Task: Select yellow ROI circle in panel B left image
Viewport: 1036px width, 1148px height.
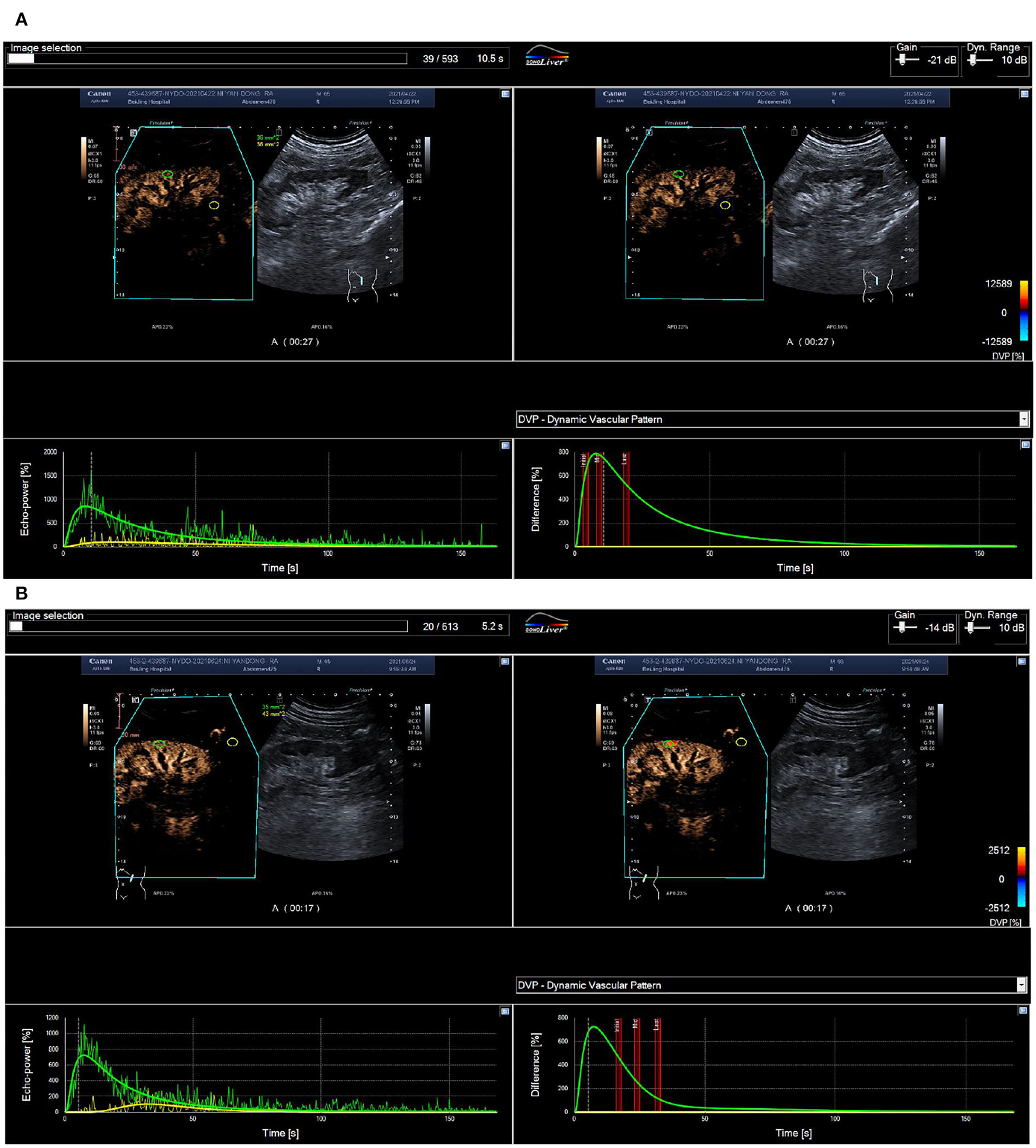Action: [232, 742]
